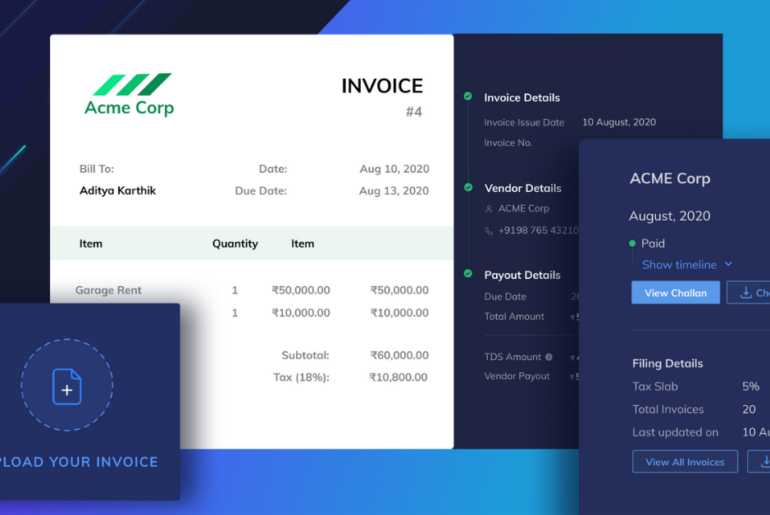This screenshot has width=770, height=515.
Task: Click the add-file icon in the upload circle
Action: point(67,386)
